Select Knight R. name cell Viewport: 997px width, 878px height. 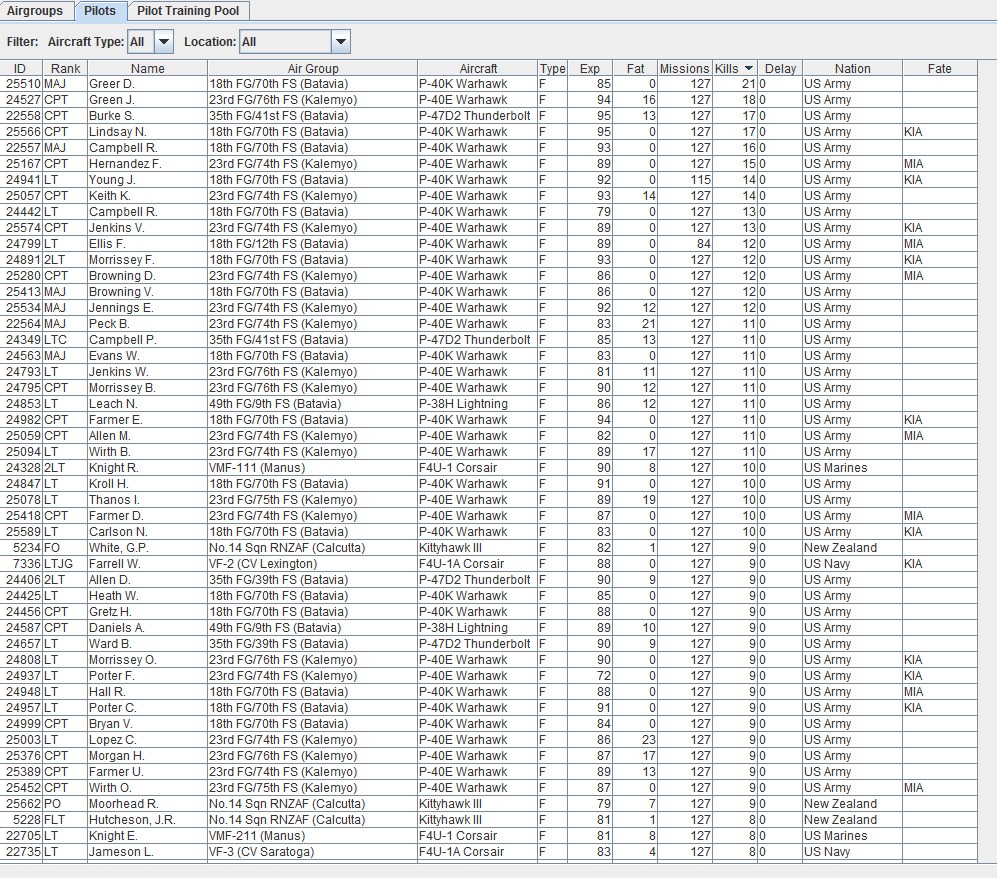click(148, 468)
